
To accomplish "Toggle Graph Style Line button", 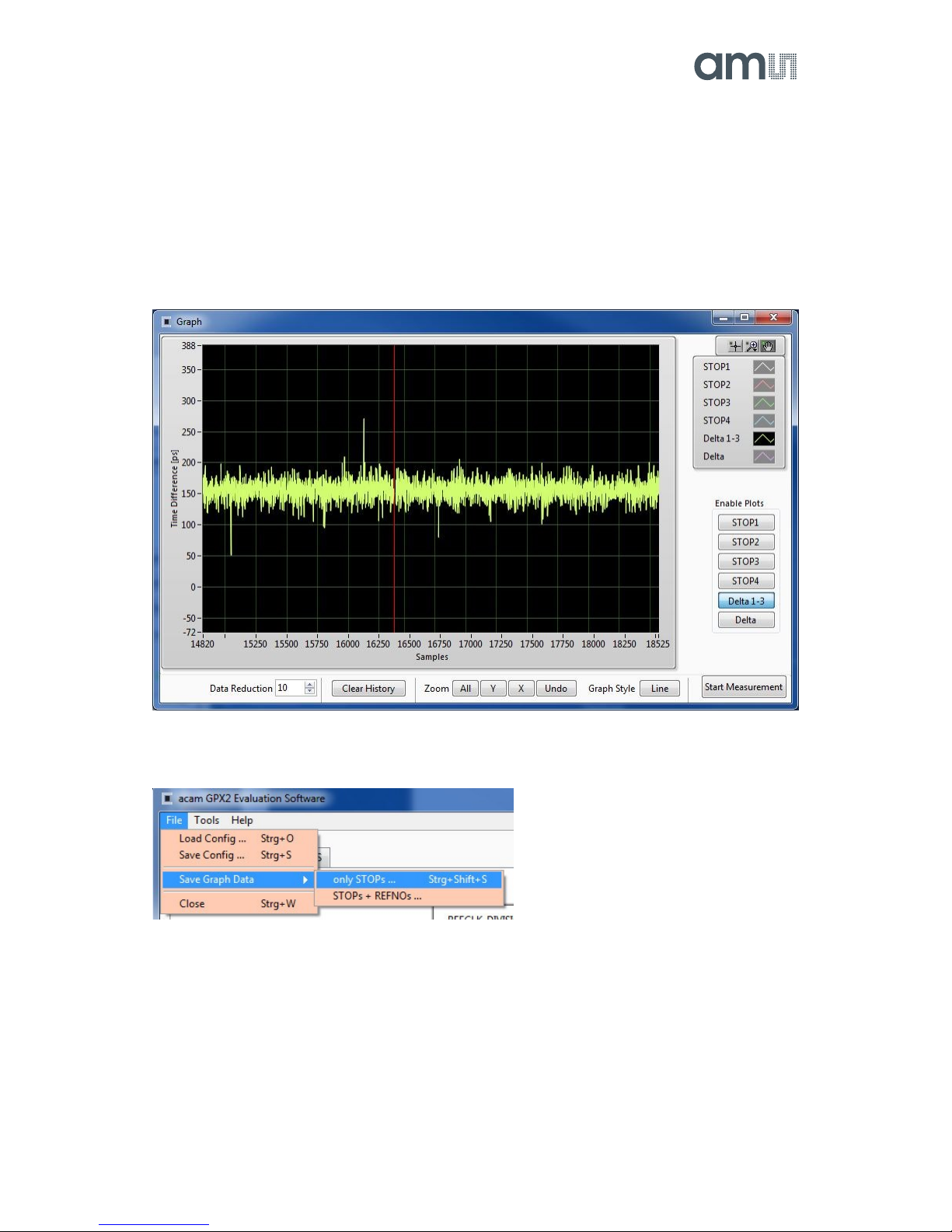I will 660,689.
